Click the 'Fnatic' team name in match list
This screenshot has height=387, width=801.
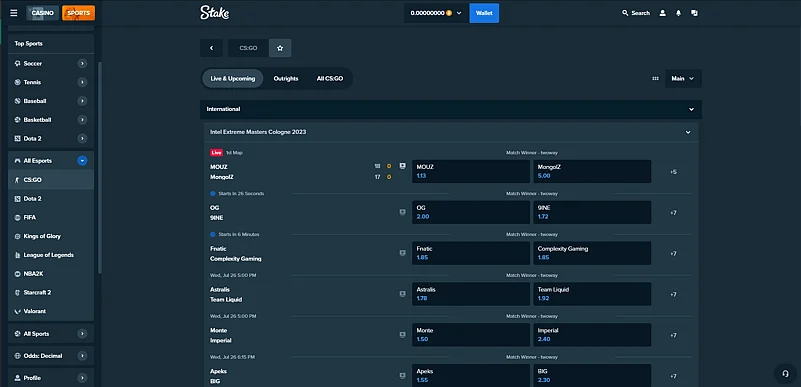coord(218,249)
